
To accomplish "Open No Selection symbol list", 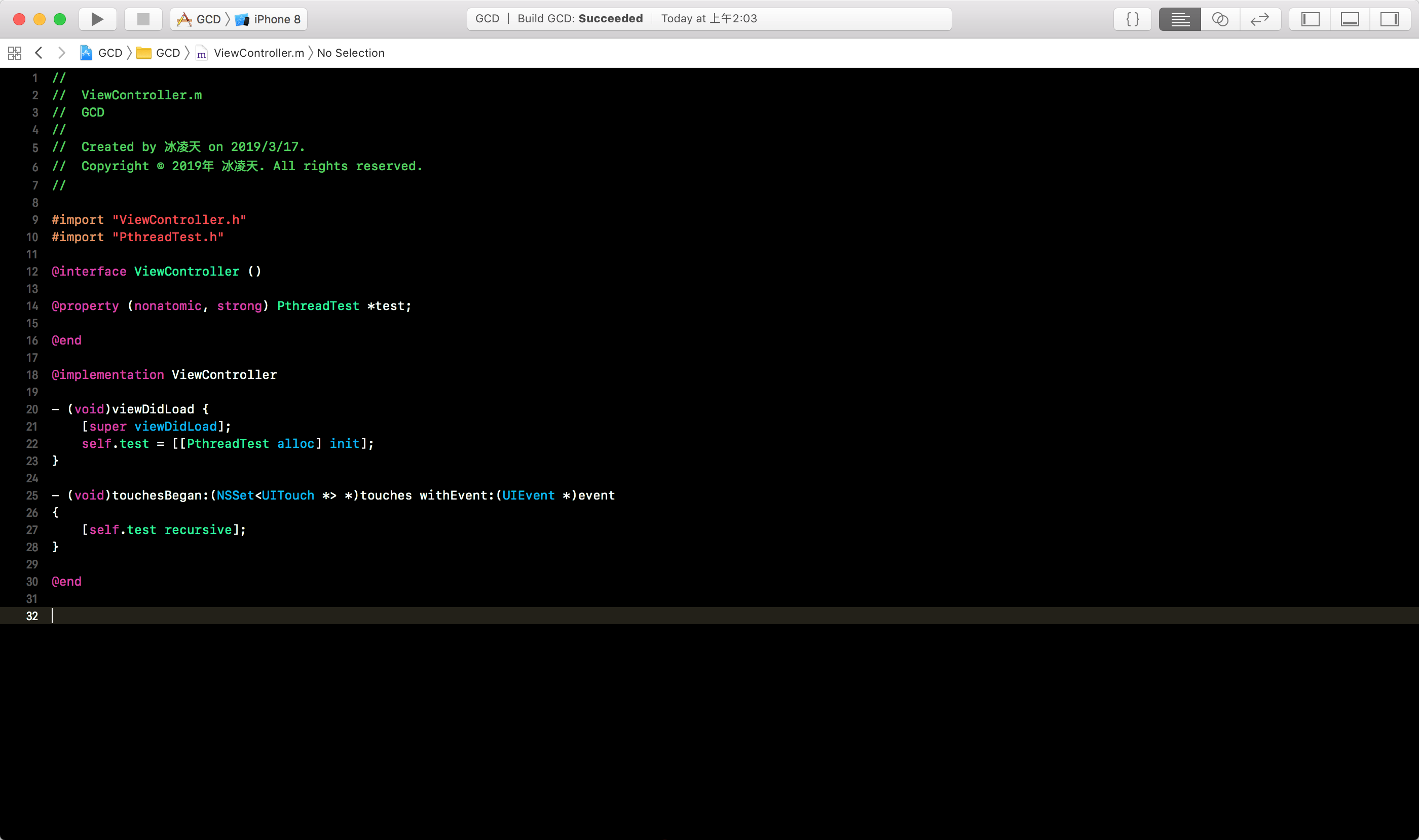I will point(351,53).
